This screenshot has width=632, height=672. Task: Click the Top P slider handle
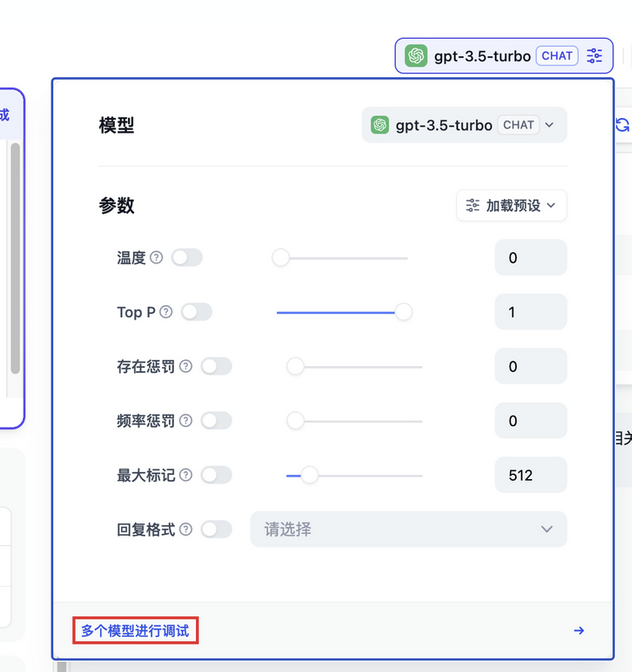(403, 312)
